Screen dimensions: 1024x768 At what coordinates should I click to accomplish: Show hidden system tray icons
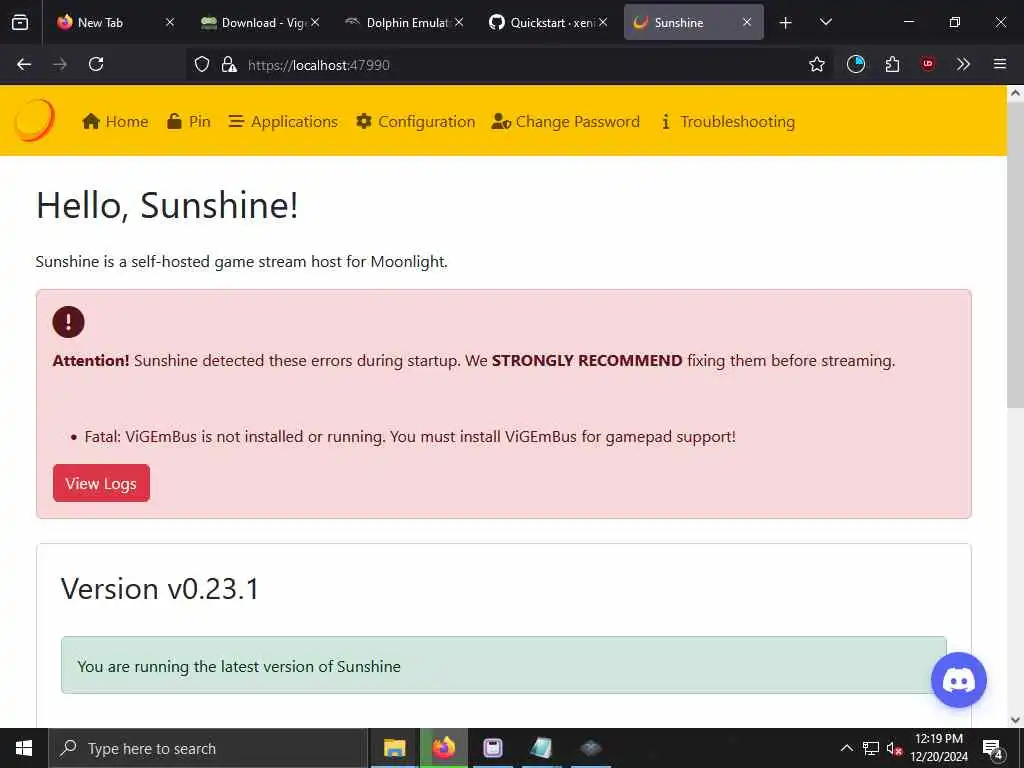[x=846, y=748]
